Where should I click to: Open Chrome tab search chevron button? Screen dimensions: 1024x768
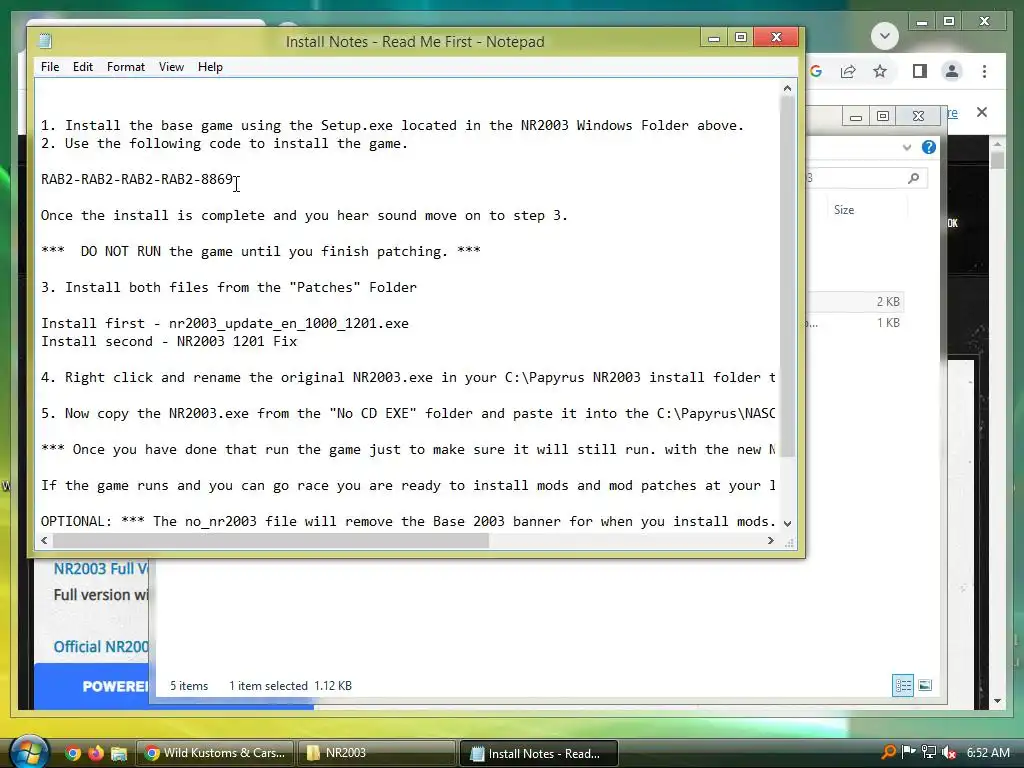tap(885, 36)
